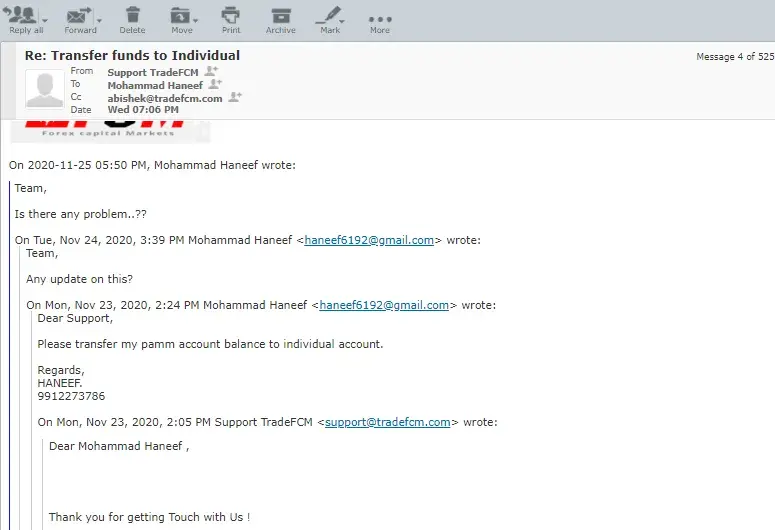775x530 pixels.
Task: Click the Move folder icon
Action: (x=179, y=15)
